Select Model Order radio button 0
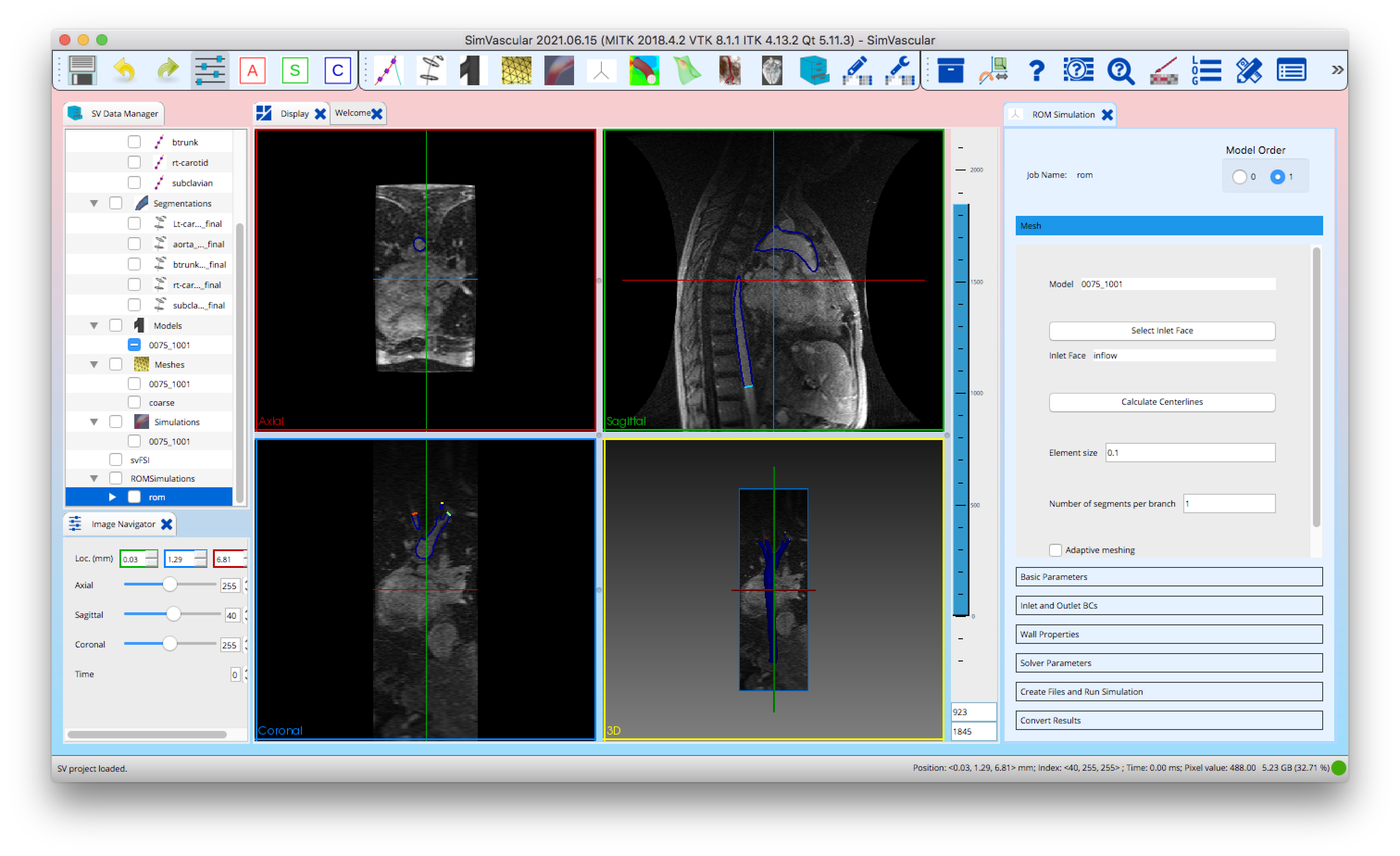 1241,177
